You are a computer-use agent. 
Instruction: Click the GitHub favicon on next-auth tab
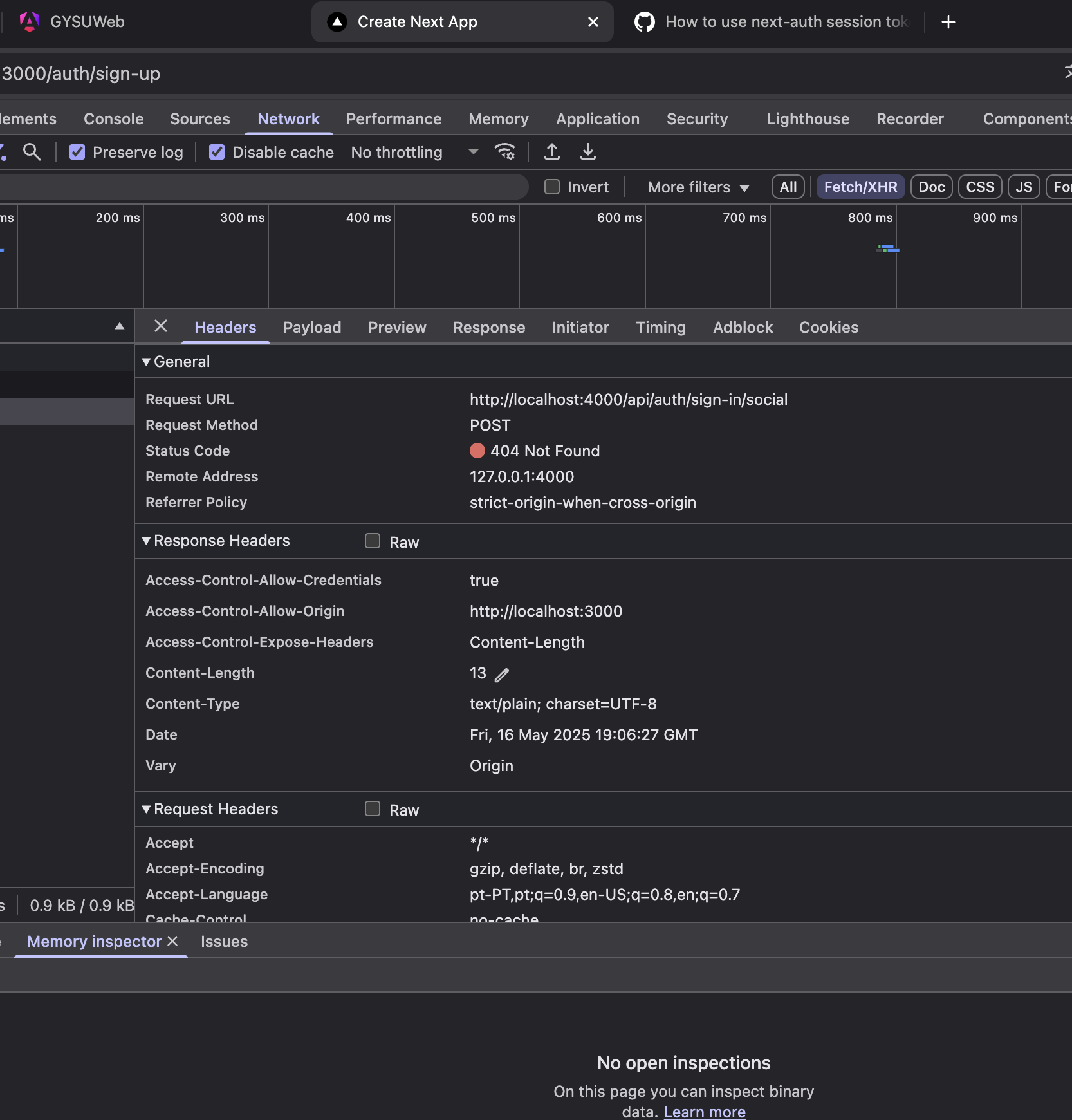(x=645, y=22)
